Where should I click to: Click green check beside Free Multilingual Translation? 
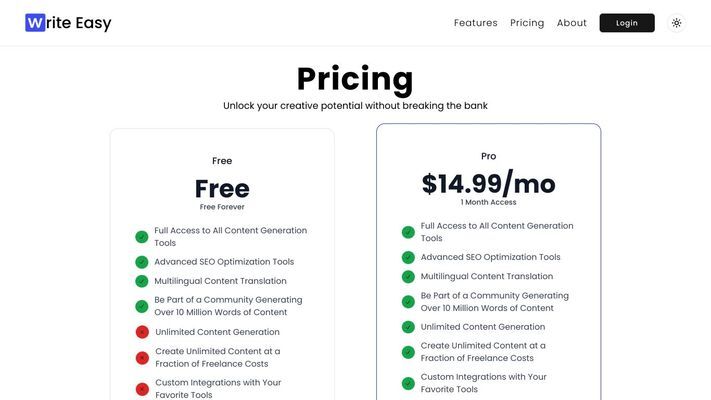tap(141, 281)
